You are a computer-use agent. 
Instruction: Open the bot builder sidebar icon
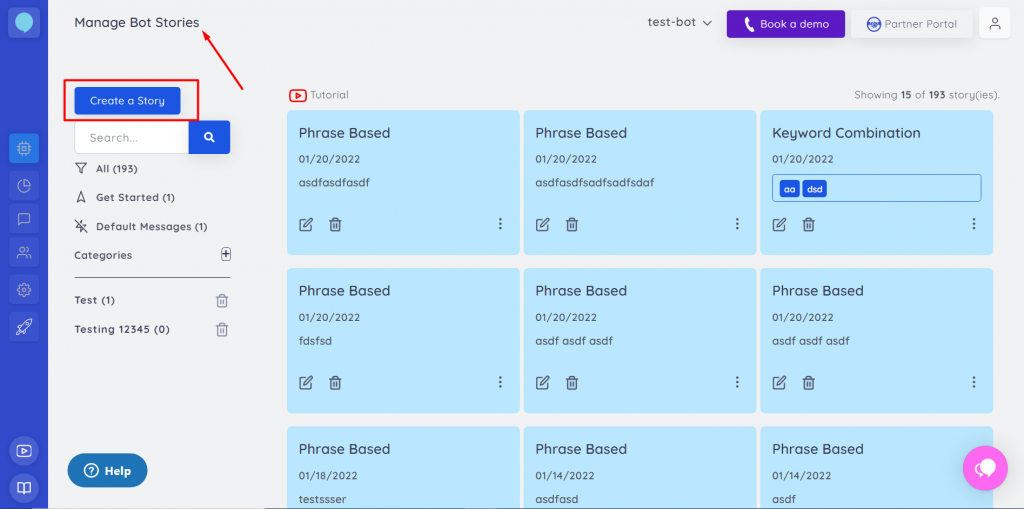point(24,149)
